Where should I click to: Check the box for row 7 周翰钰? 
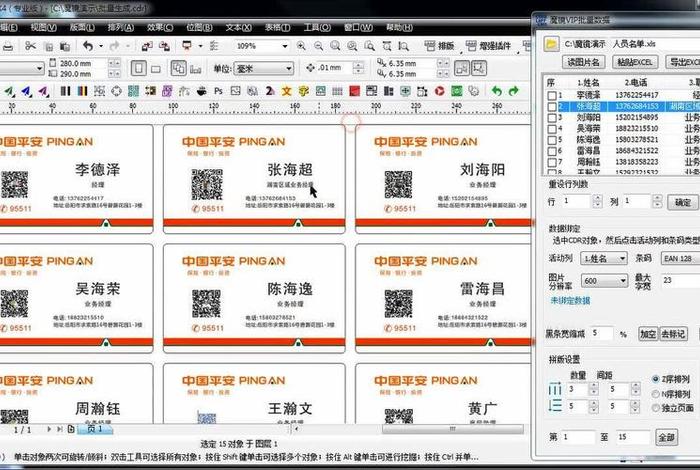coord(552,162)
